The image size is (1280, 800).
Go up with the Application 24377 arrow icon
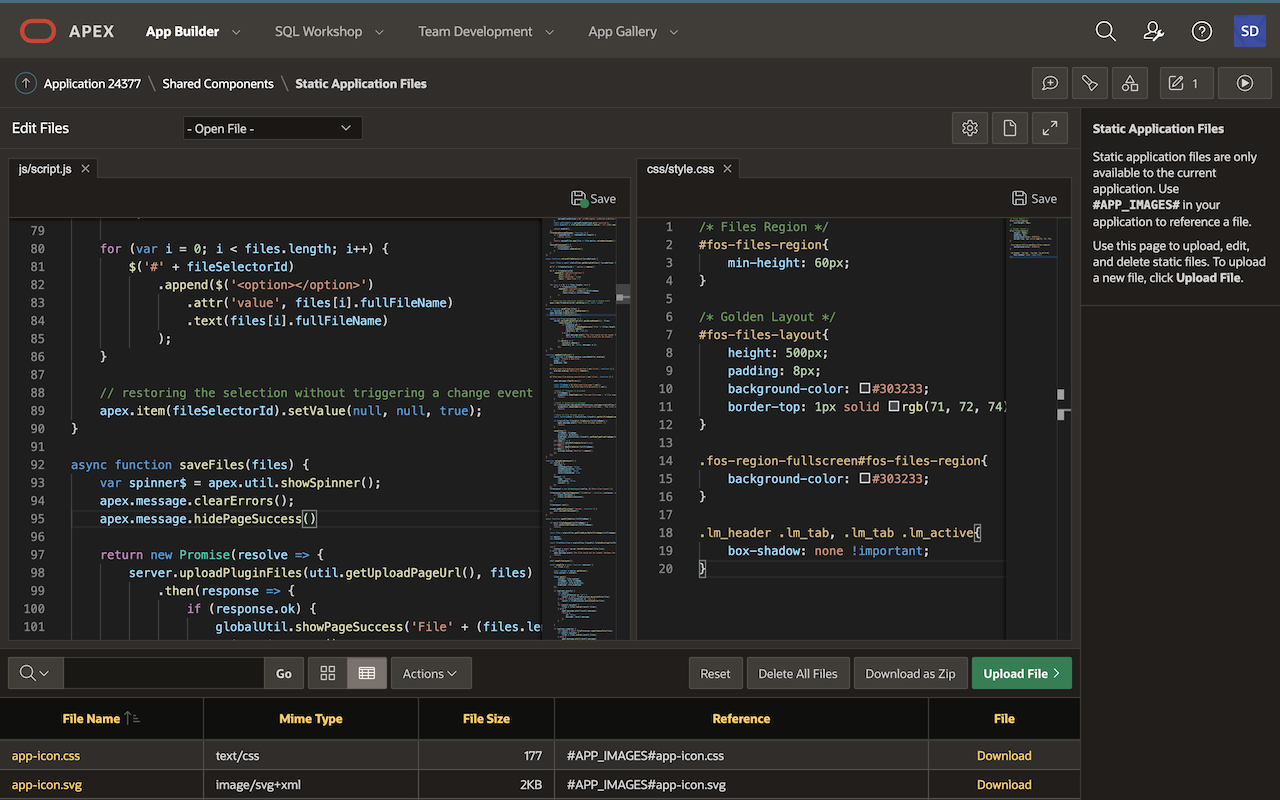coord(26,84)
